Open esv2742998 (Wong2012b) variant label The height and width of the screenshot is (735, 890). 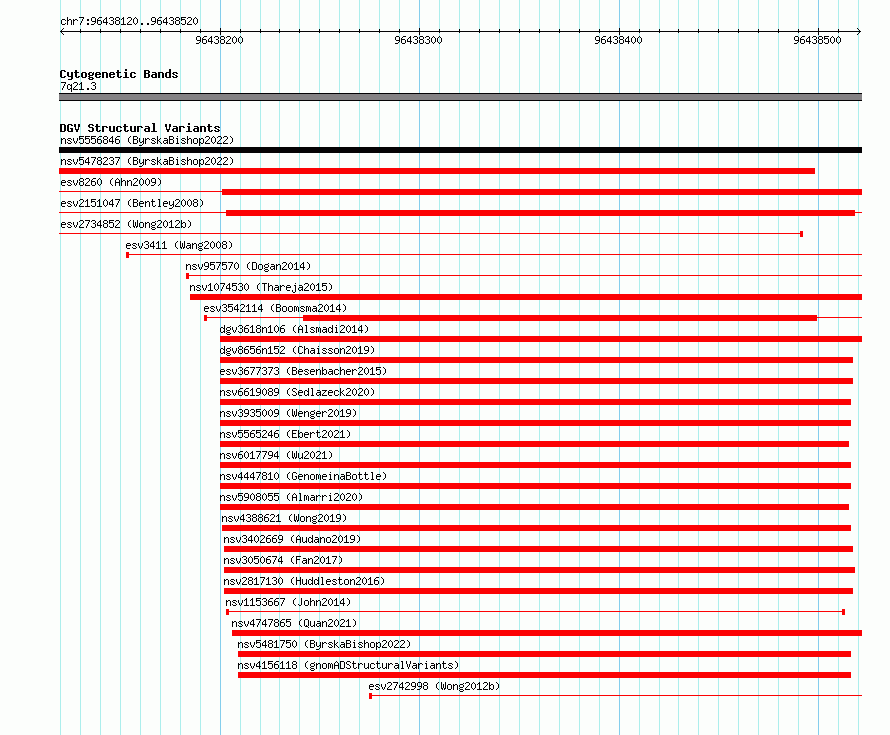(434, 686)
